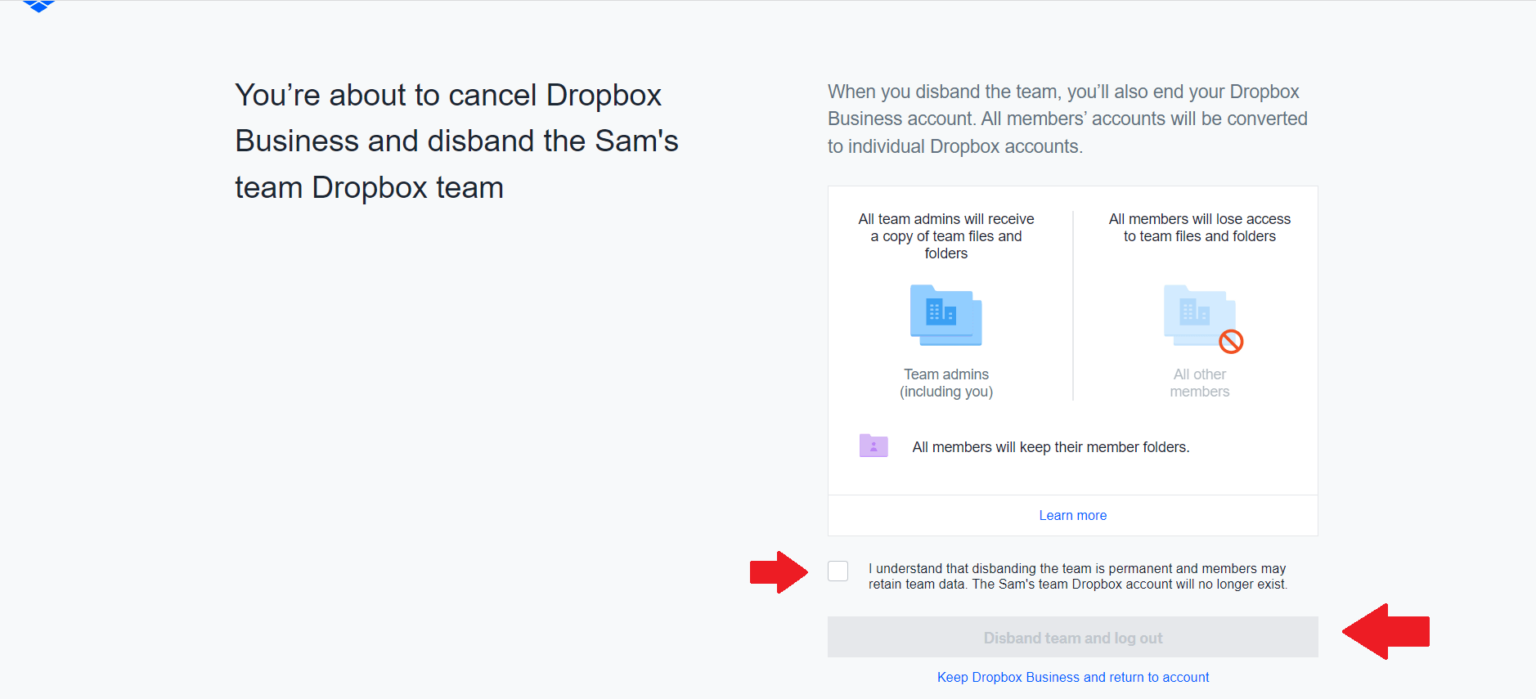The image size is (1536, 699).
Task: Open the 'Learn more' link
Action: (1072, 515)
